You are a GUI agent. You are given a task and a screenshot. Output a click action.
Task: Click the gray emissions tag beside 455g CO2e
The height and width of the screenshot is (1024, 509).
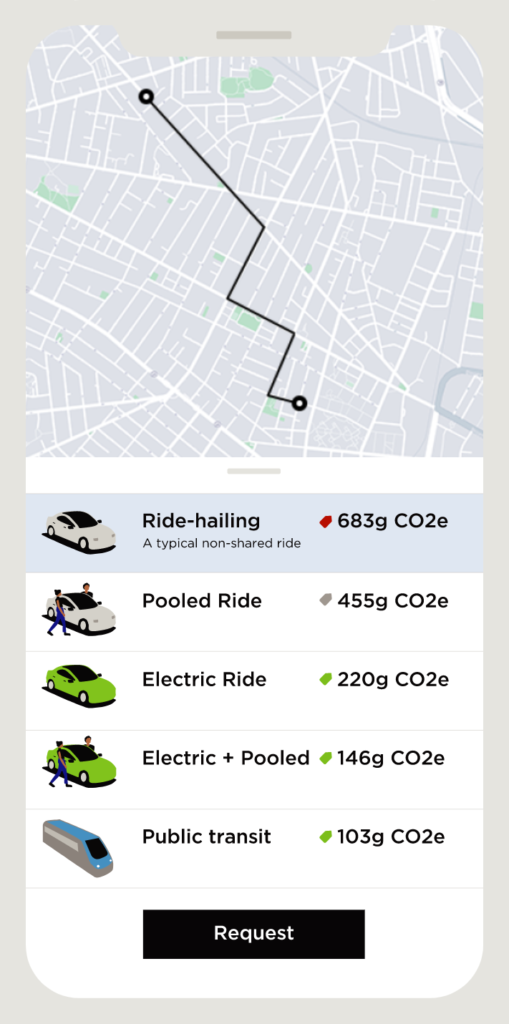coord(325,600)
